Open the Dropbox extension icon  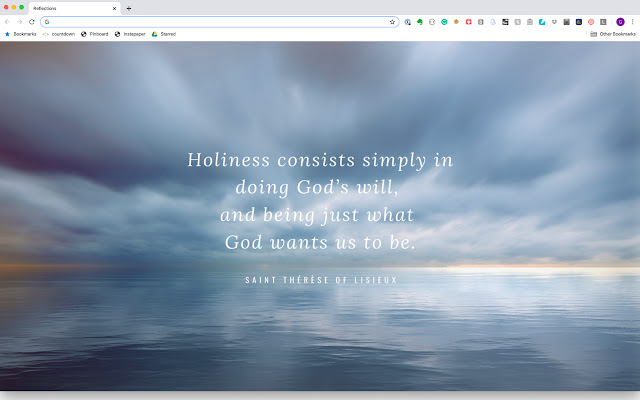point(554,22)
